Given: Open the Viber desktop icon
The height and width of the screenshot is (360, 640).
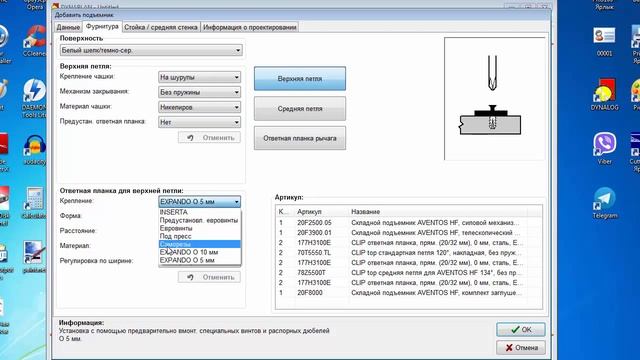Looking at the screenshot, I should pyautogui.click(x=604, y=148).
